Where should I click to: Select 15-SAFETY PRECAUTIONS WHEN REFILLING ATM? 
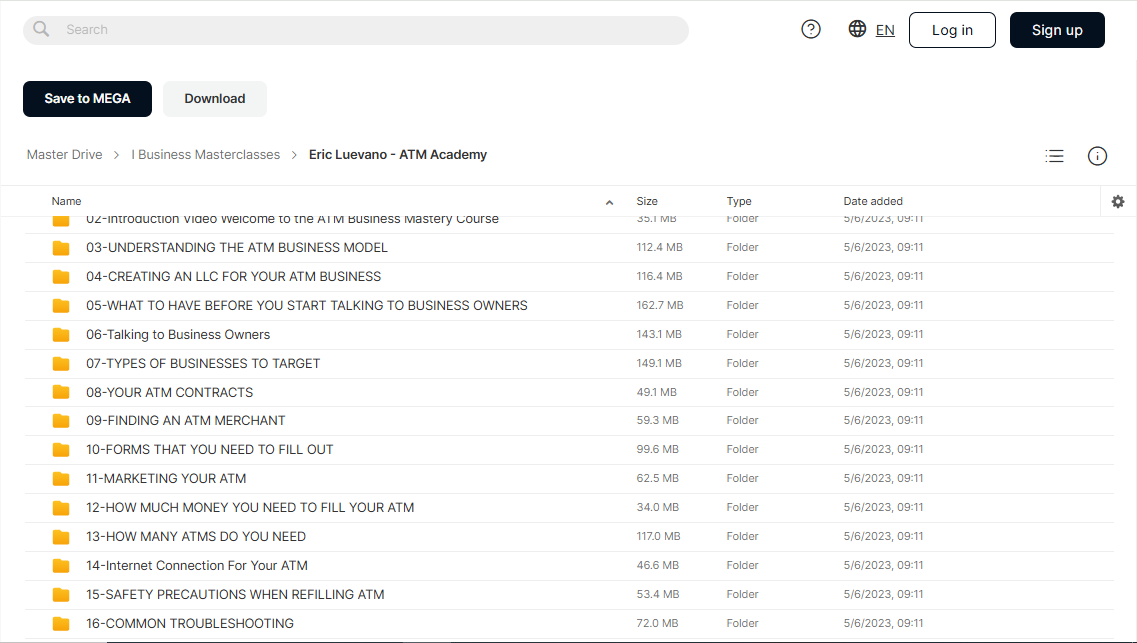click(x=235, y=594)
